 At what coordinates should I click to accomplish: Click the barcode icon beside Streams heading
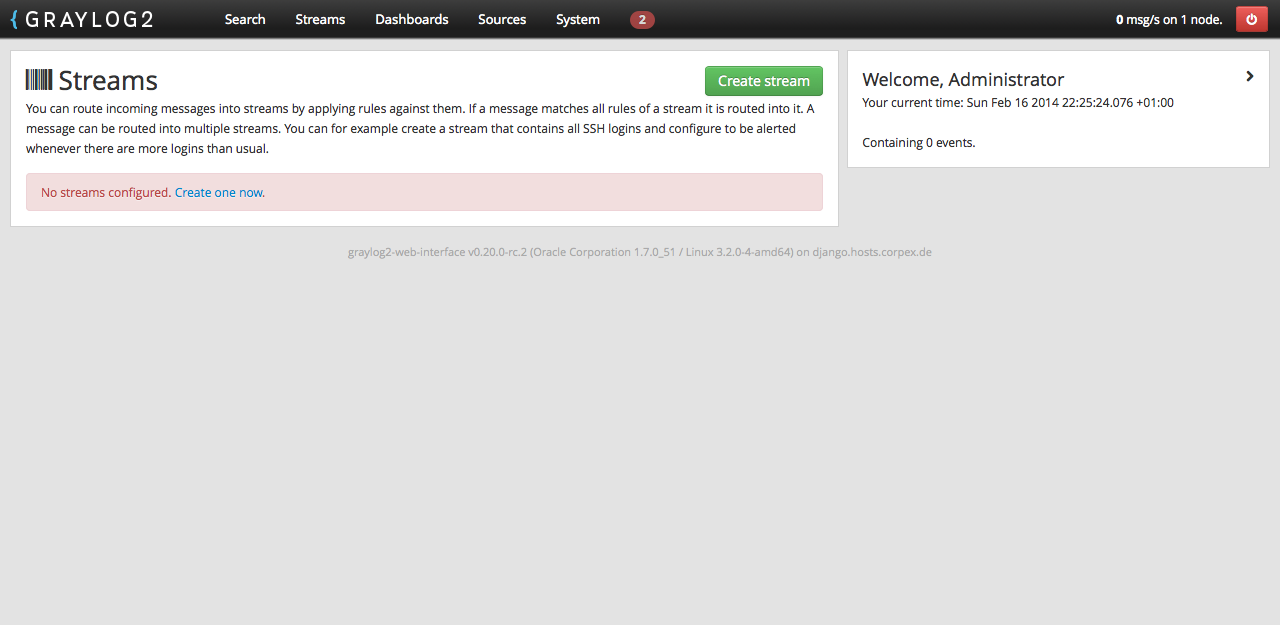tap(39, 80)
